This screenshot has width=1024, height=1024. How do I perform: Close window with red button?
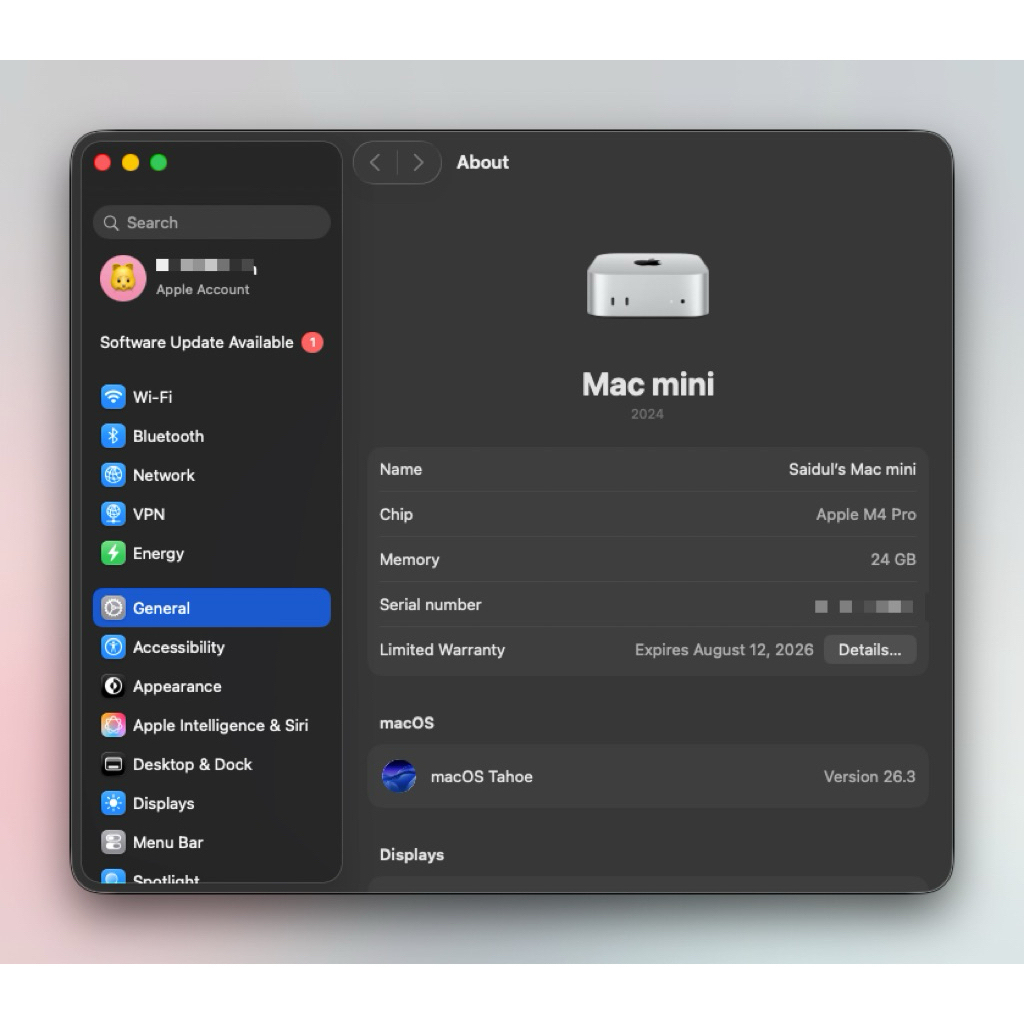click(x=103, y=163)
